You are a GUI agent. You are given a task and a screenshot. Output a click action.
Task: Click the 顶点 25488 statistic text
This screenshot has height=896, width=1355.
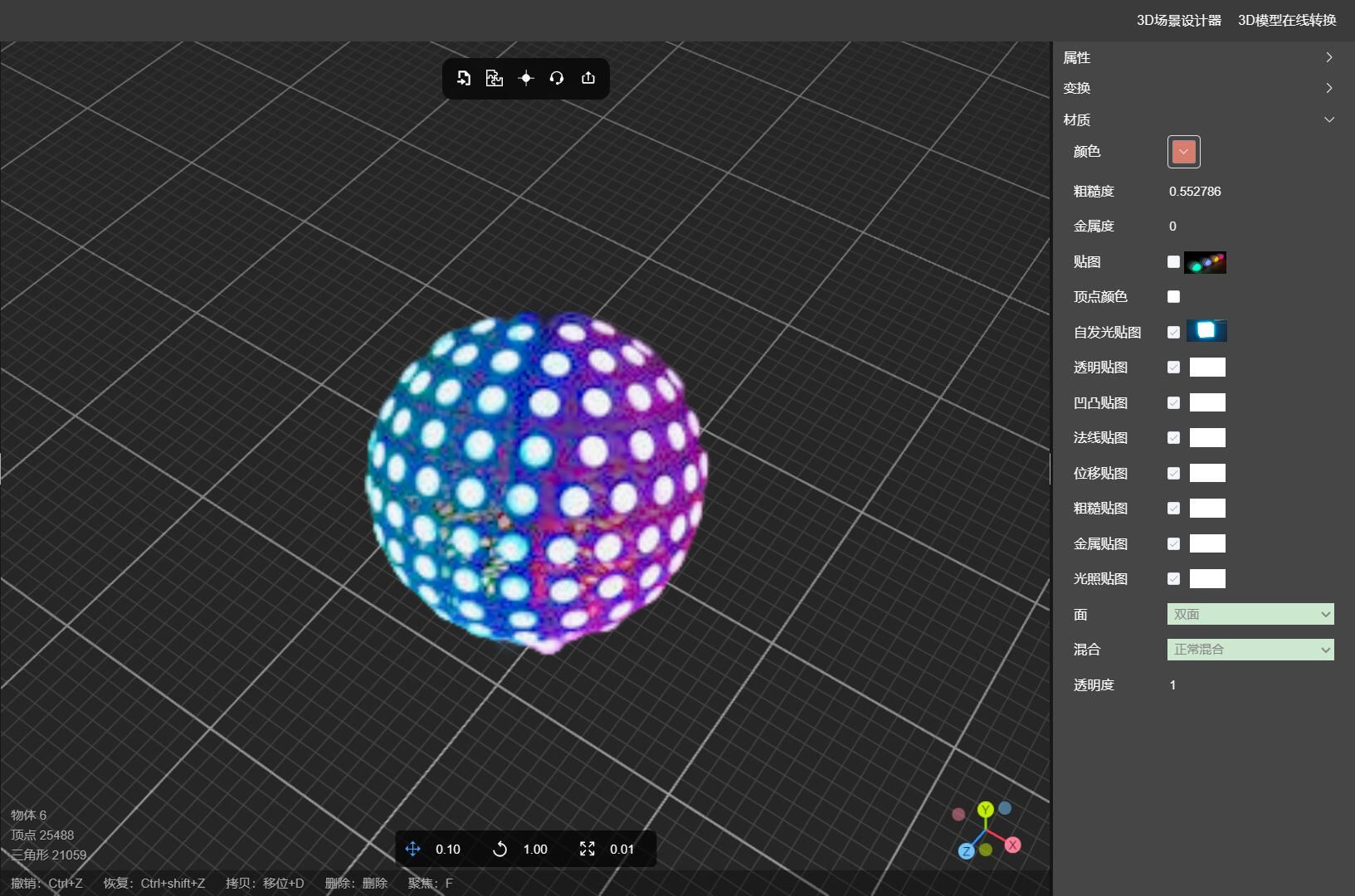pyautogui.click(x=42, y=835)
